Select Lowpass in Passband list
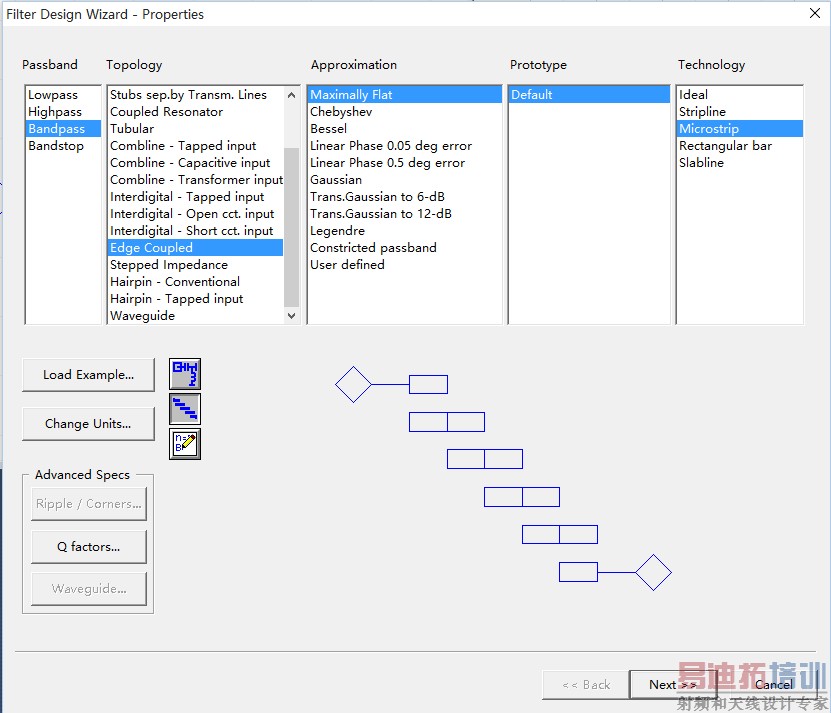831x713 pixels. tap(63, 95)
